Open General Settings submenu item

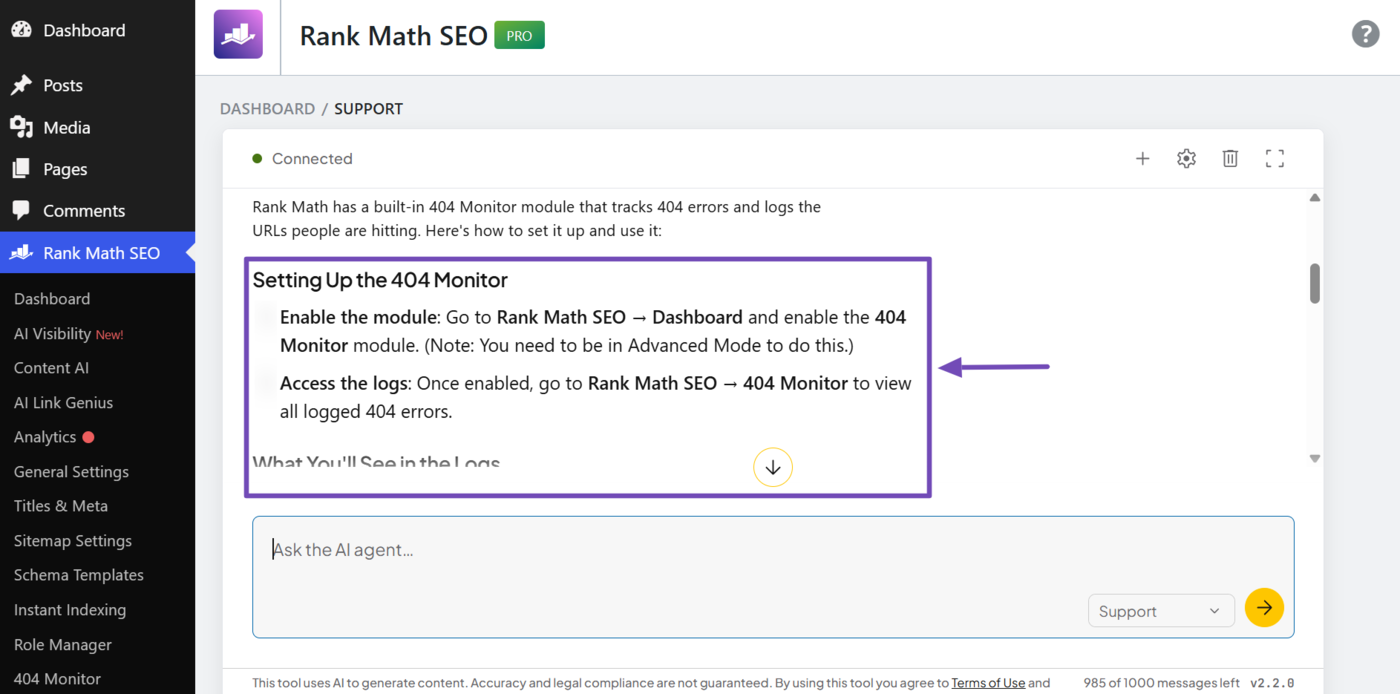tap(71, 472)
